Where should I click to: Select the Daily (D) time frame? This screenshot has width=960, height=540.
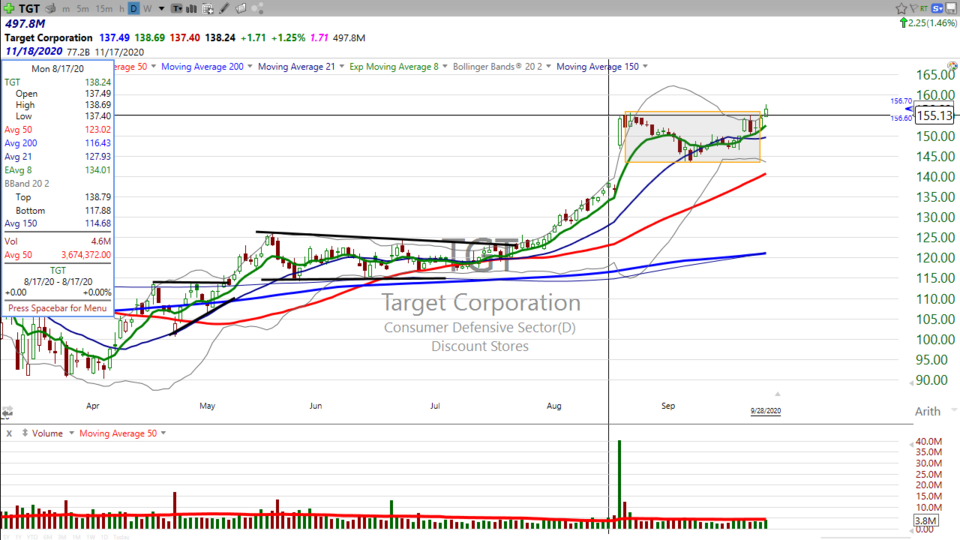[133, 9]
